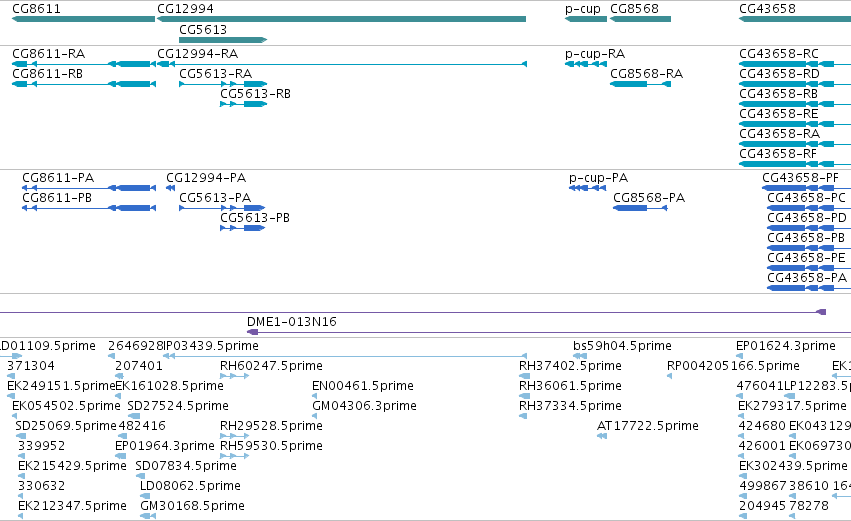Select feature 371304

click(x=10, y=376)
